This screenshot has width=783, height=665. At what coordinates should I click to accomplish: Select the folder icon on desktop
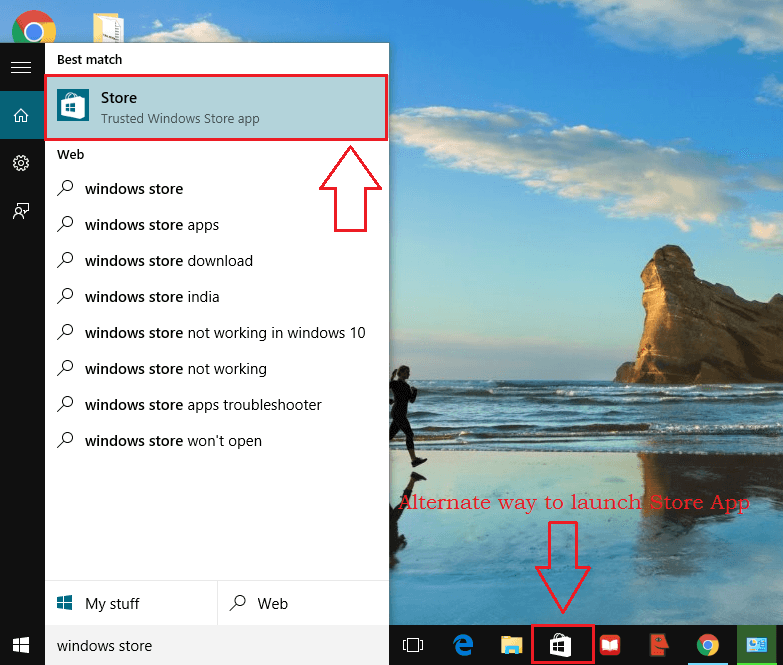[108, 27]
